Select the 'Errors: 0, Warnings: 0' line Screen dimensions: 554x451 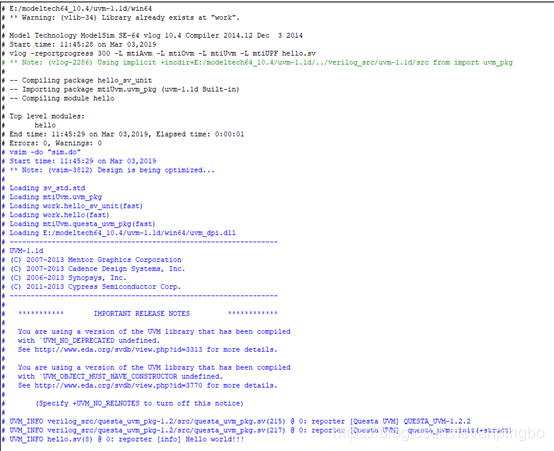pos(55,143)
